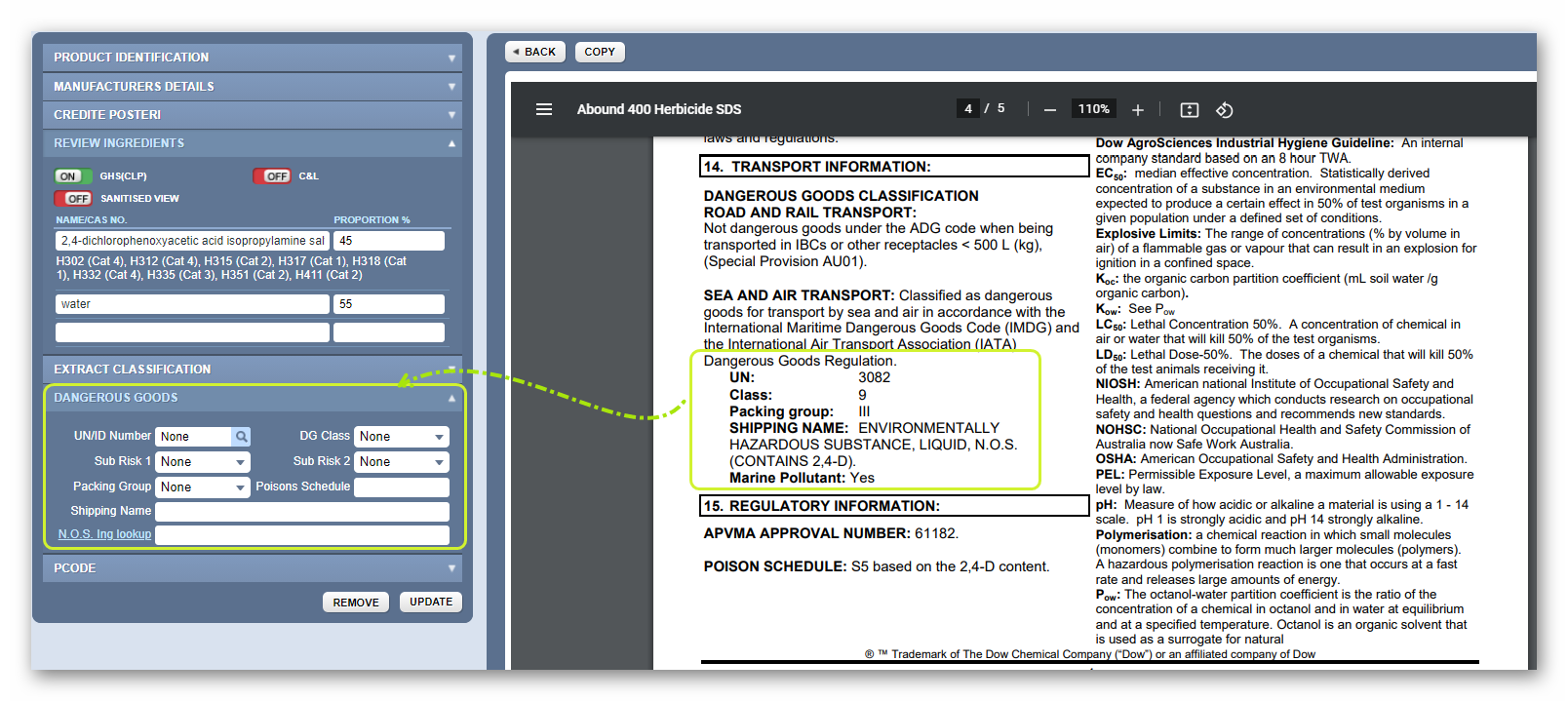The width and height of the screenshot is (1568, 701).
Task: Click the BACK button
Action: coord(535,52)
